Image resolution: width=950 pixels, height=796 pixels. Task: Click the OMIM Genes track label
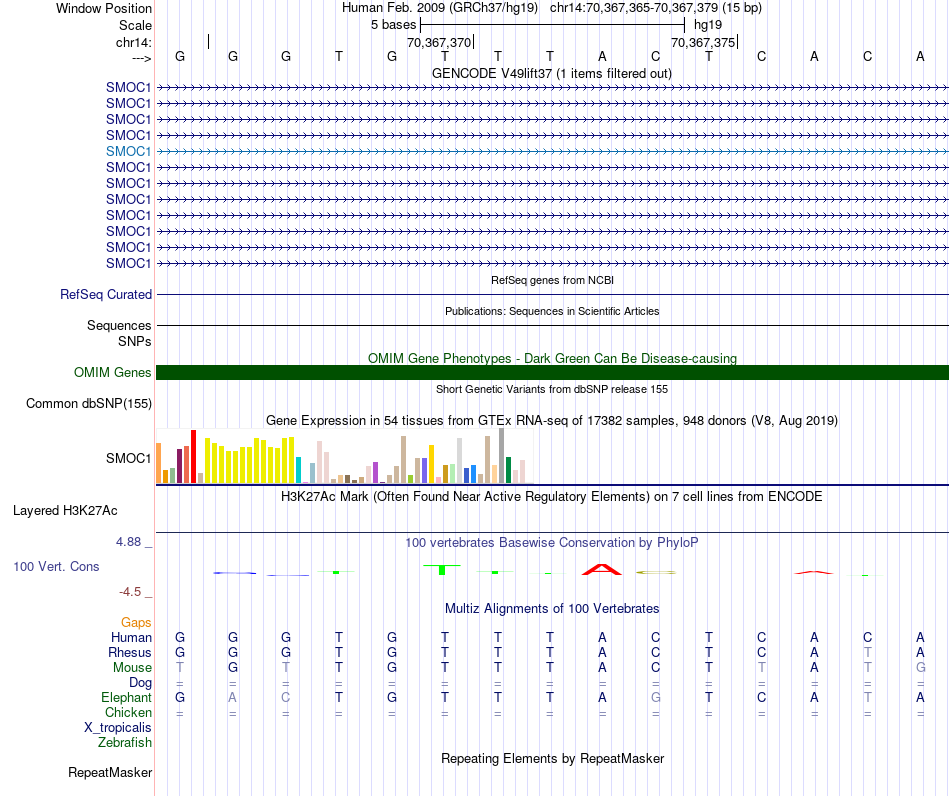(113, 373)
